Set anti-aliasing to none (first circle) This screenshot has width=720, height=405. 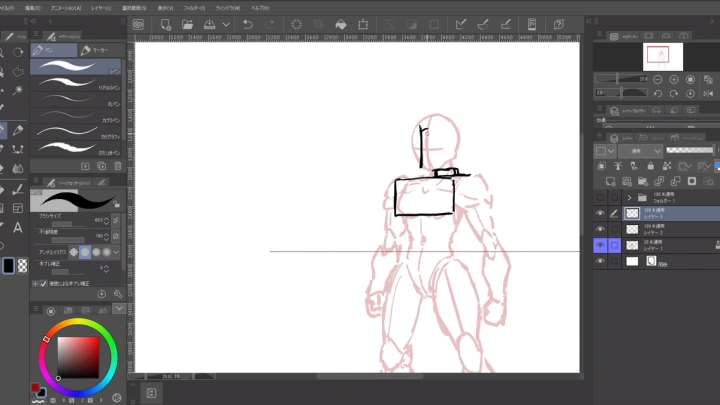pos(73,252)
